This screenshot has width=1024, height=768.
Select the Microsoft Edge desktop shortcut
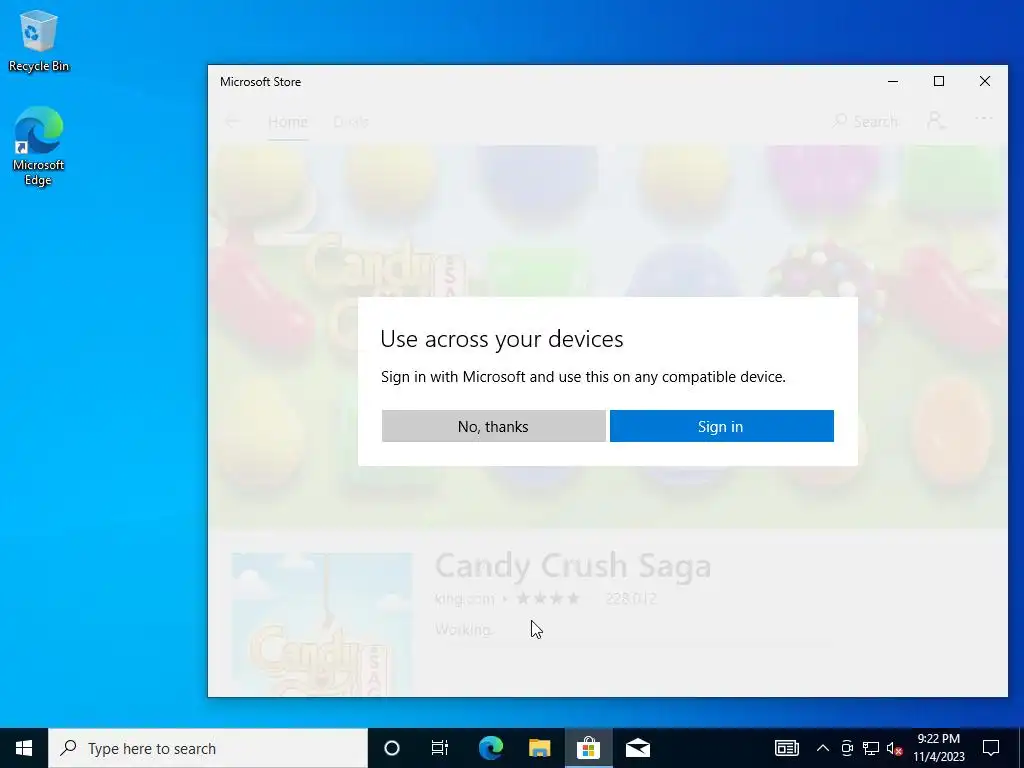coord(39,146)
